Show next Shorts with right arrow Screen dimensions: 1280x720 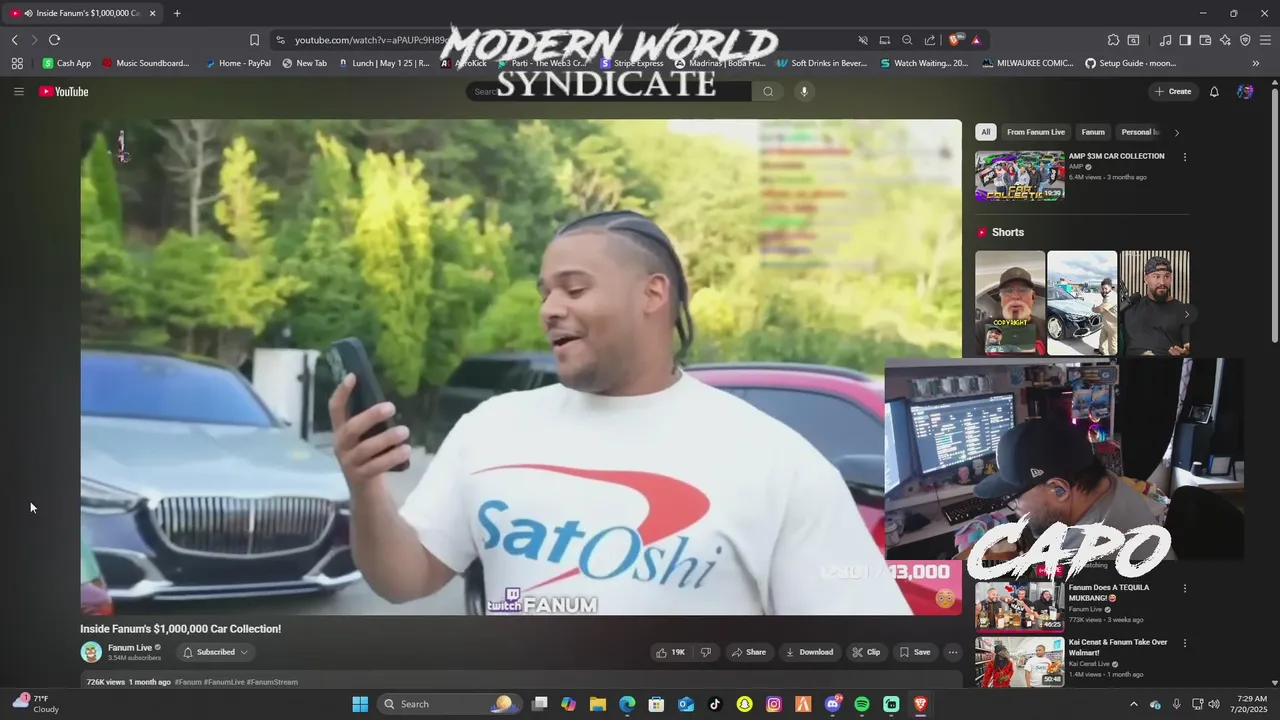click(1186, 314)
